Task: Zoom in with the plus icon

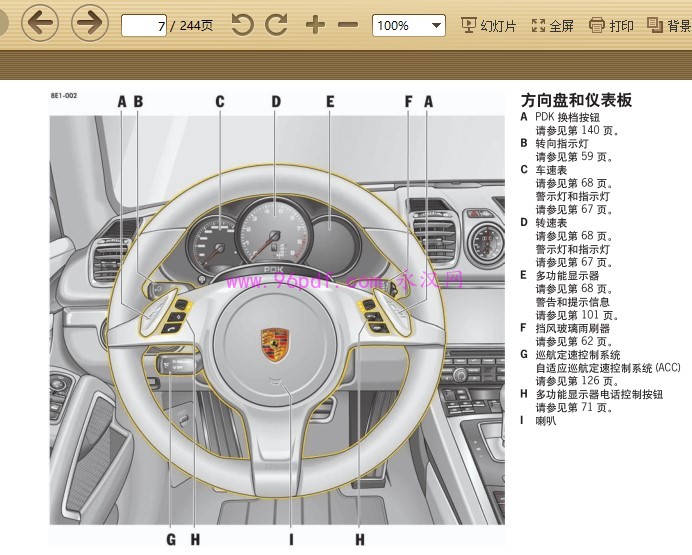Action: 315,25
